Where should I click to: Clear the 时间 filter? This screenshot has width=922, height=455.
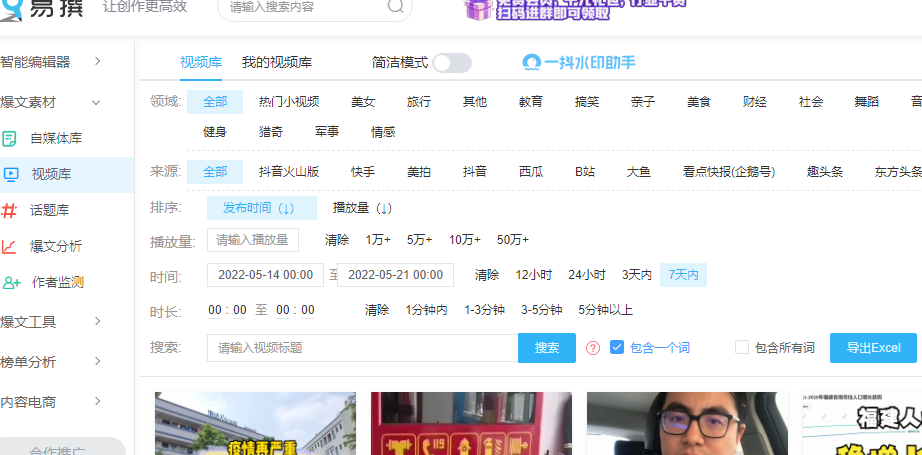[487, 275]
